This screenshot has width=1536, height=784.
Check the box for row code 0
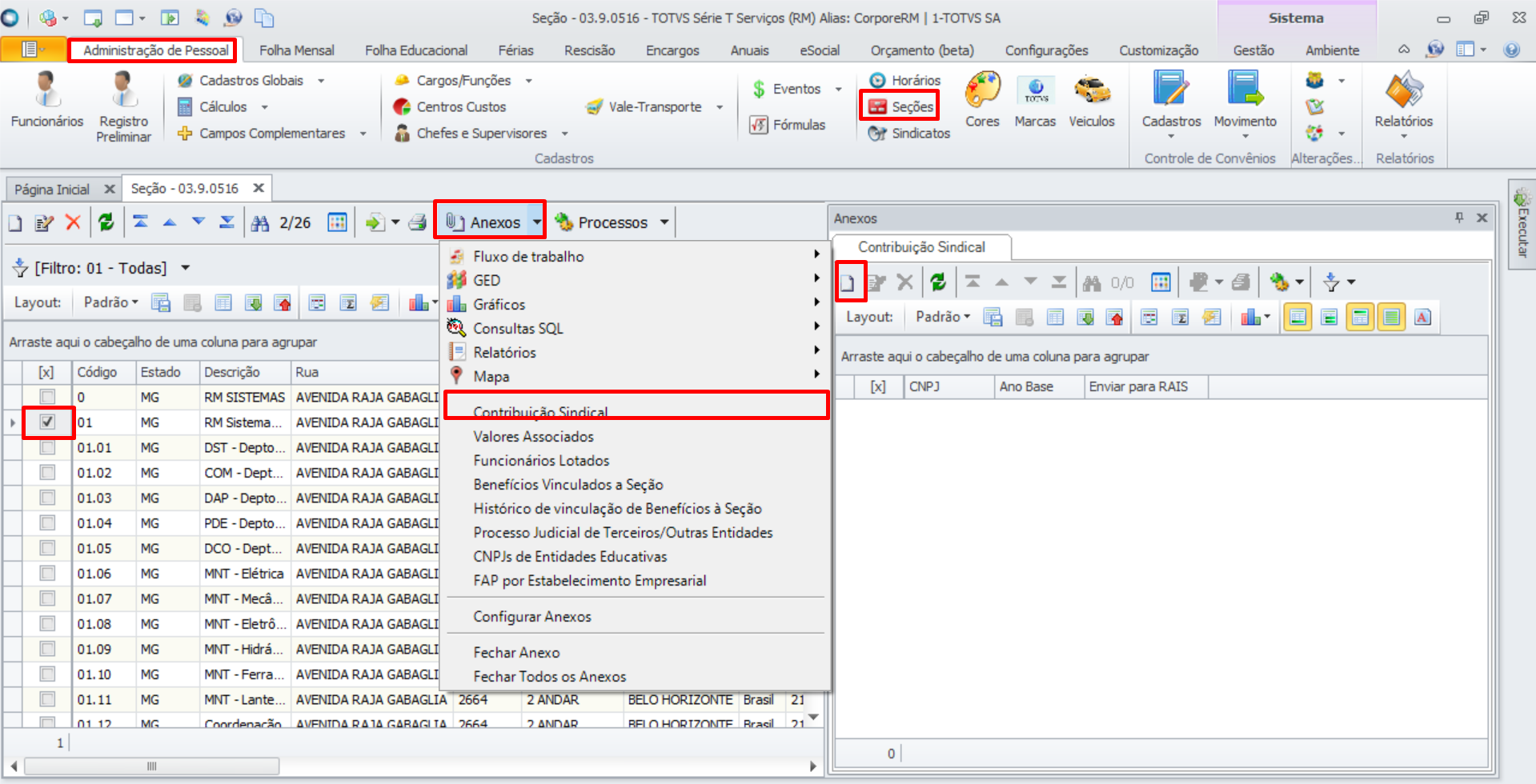tap(47, 397)
